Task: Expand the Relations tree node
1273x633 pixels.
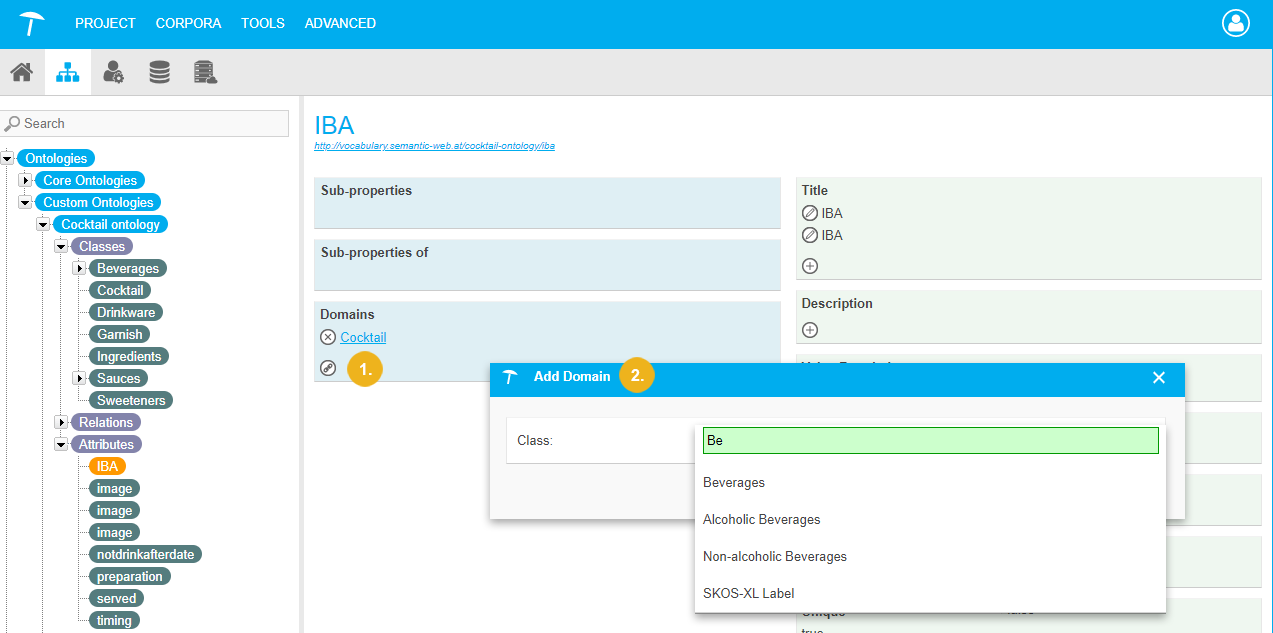Action: tap(62, 423)
